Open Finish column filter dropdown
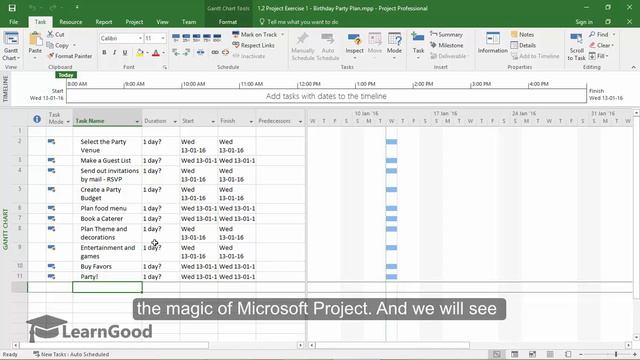The height and width of the screenshot is (360, 640). click(251, 122)
